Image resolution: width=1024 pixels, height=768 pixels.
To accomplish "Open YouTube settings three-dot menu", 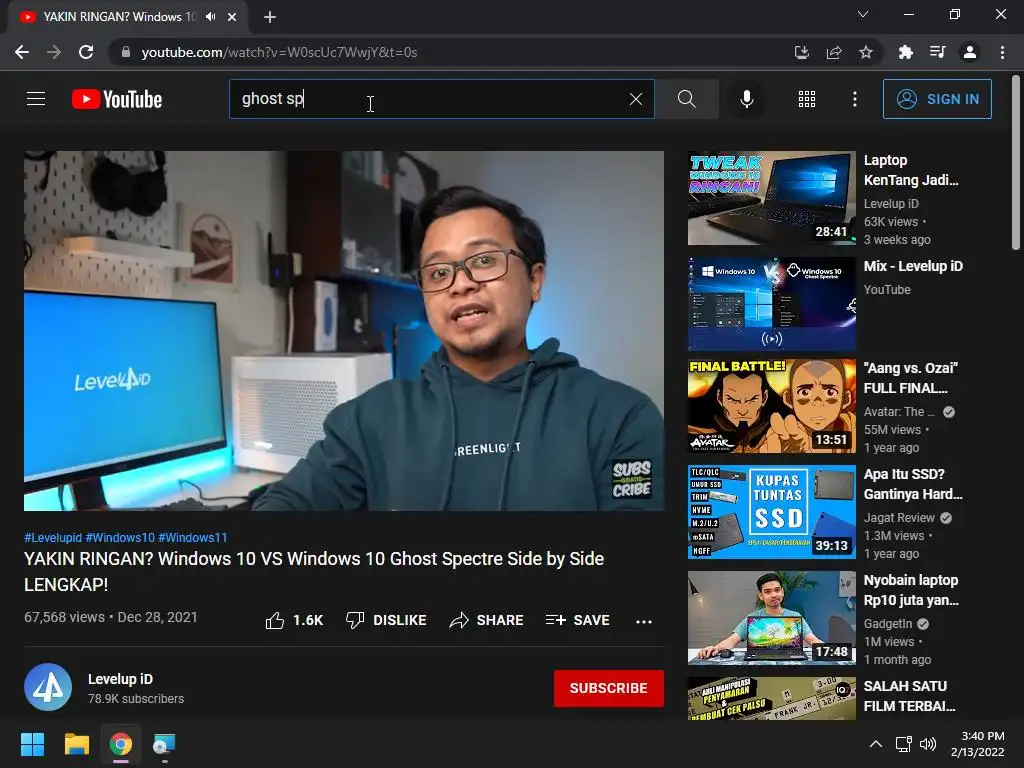I will click(x=854, y=99).
